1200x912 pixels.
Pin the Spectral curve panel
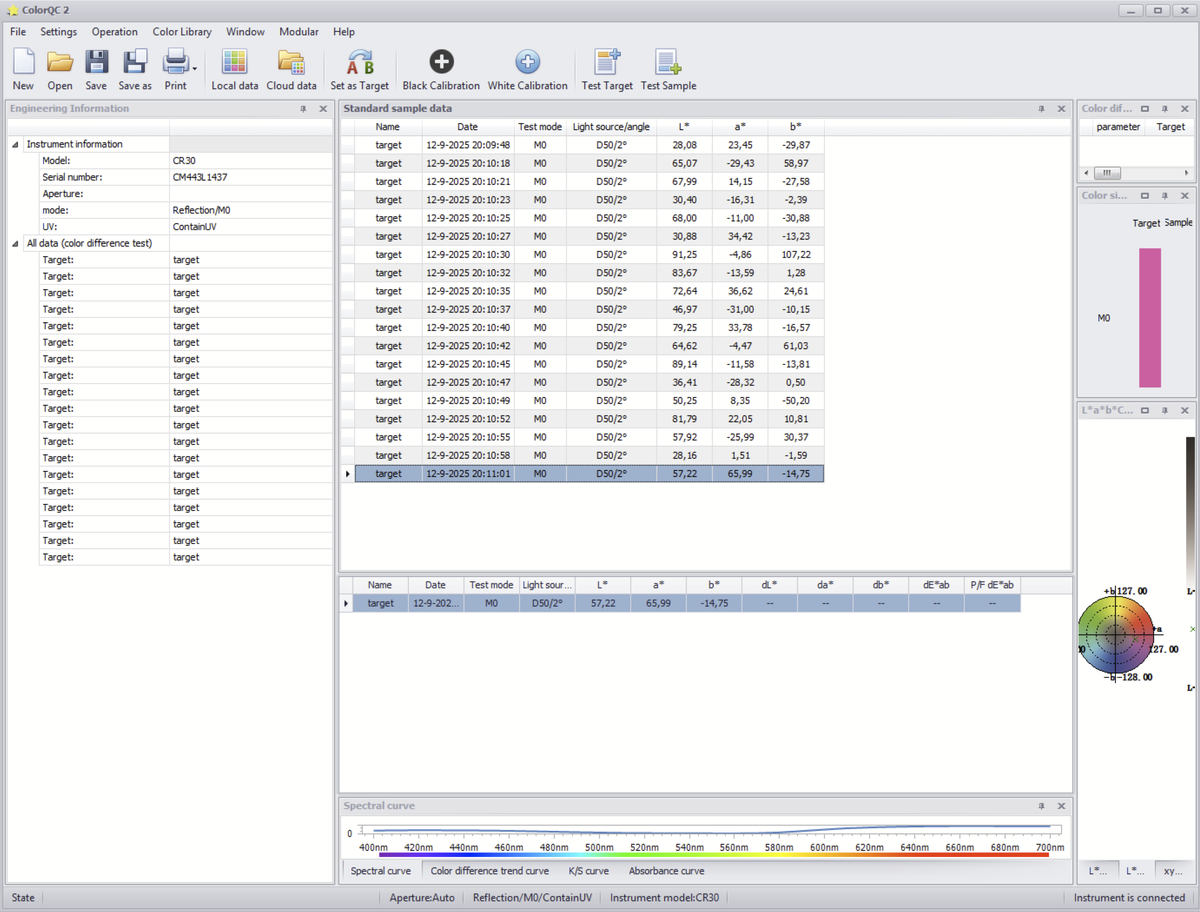click(1042, 806)
